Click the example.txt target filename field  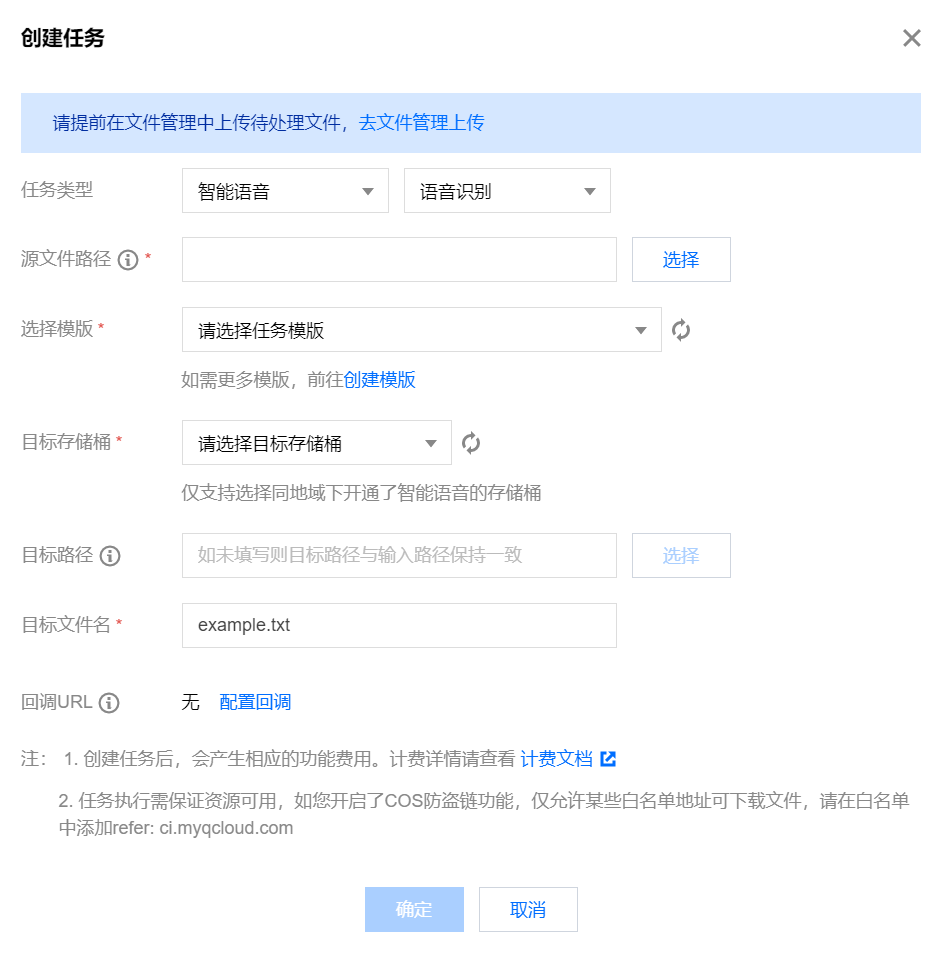point(399,626)
